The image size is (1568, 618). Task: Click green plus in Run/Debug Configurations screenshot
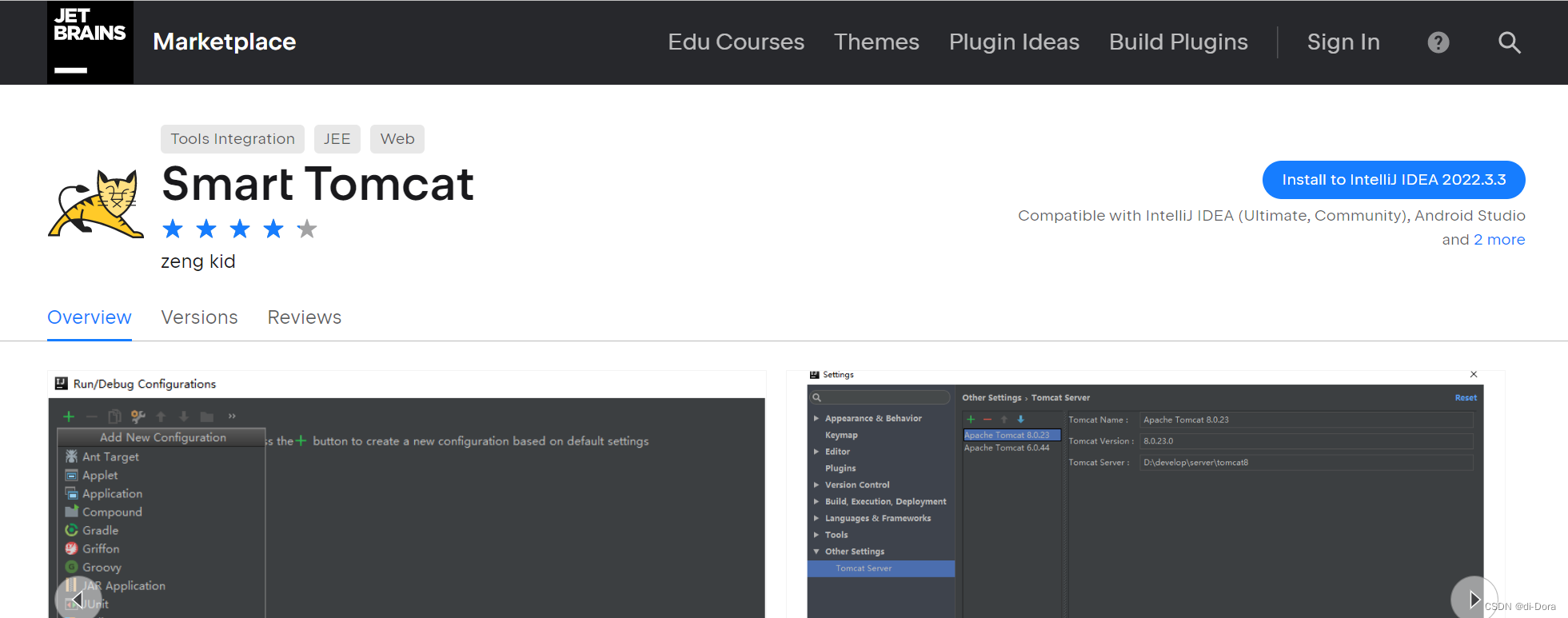point(69,417)
